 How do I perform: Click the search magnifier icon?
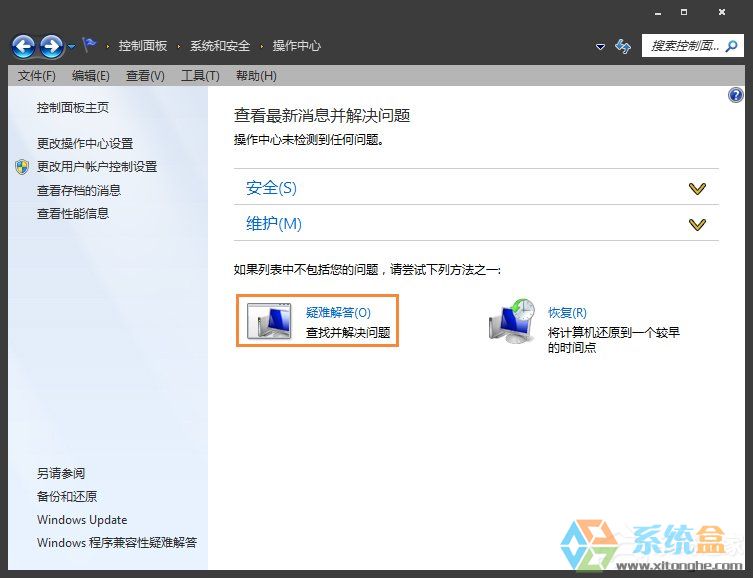731,46
